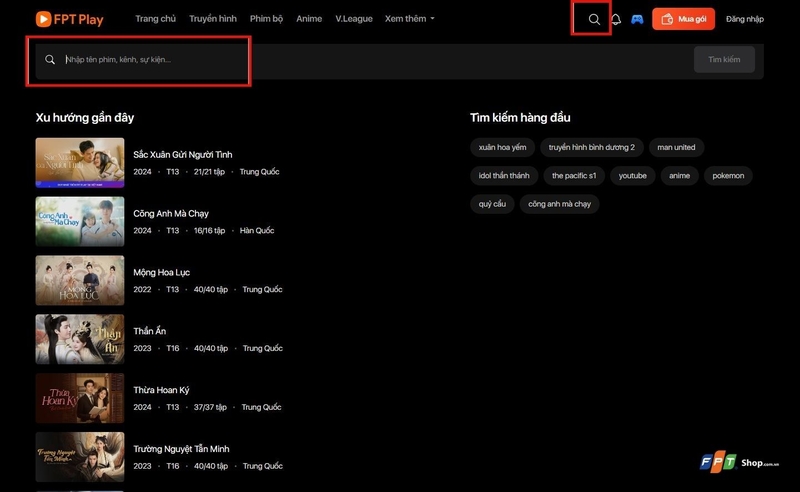Click the Tìm kiếm button

(724, 60)
